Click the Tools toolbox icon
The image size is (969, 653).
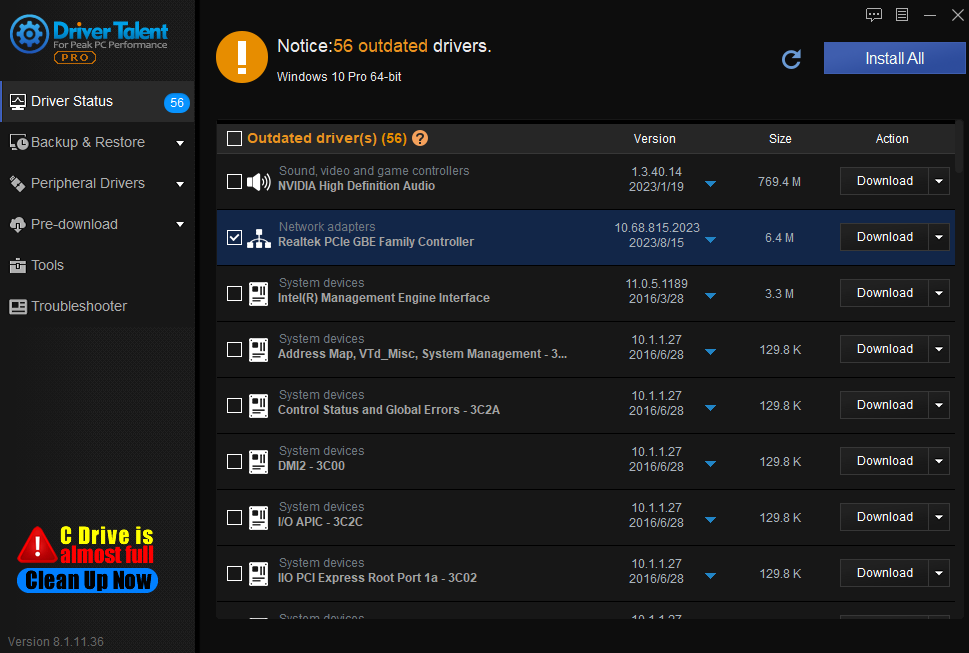pyautogui.click(x=18, y=266)
